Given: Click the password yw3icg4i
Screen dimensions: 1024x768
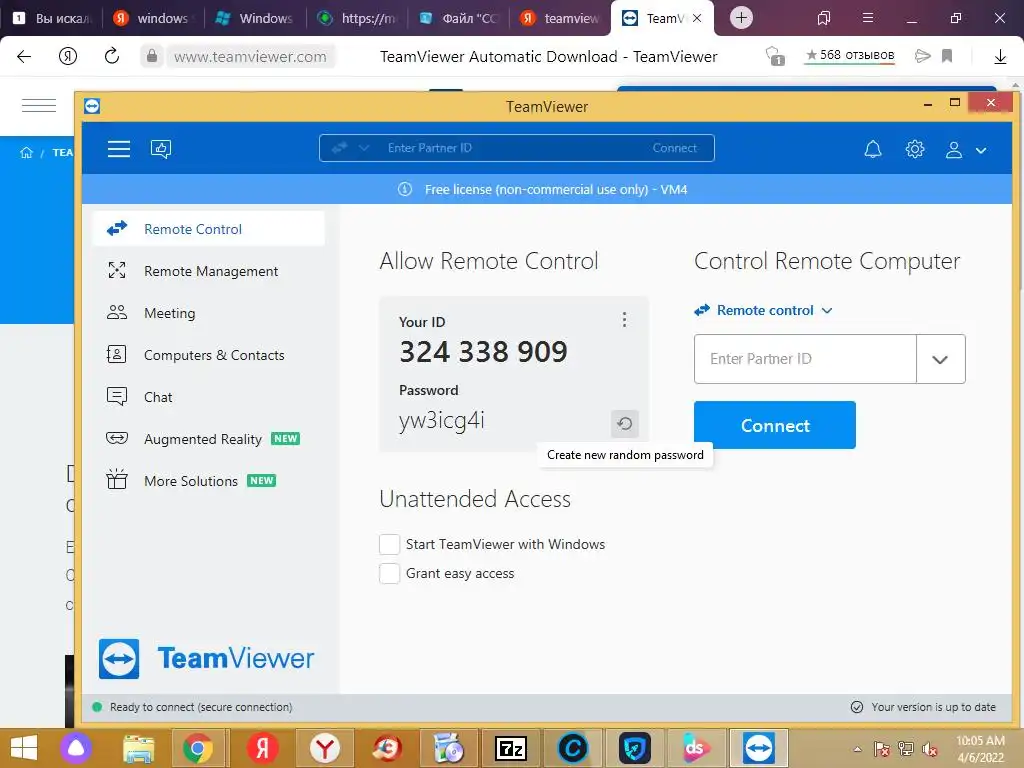Looking at the screenshot, I should coord(441,421).
